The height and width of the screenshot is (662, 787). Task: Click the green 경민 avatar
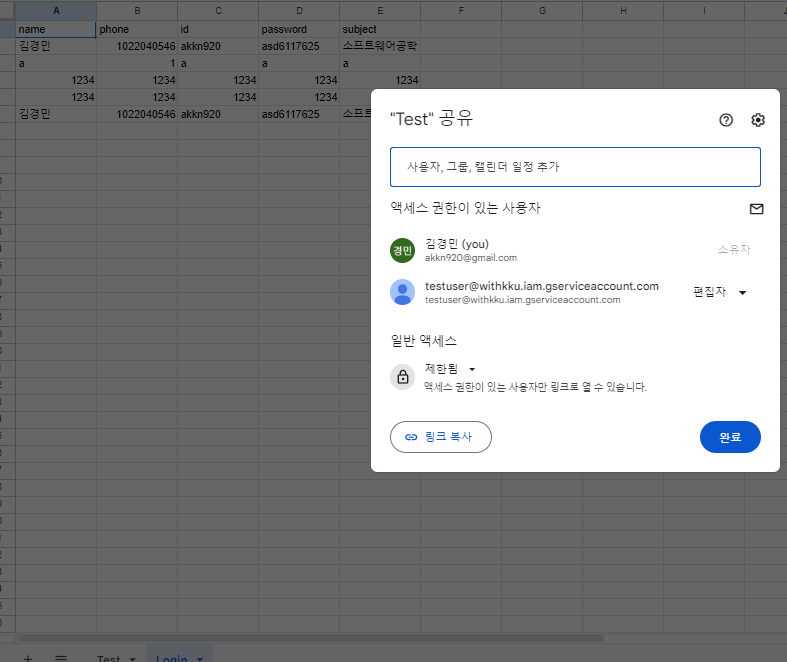click(x=403, y=250)
